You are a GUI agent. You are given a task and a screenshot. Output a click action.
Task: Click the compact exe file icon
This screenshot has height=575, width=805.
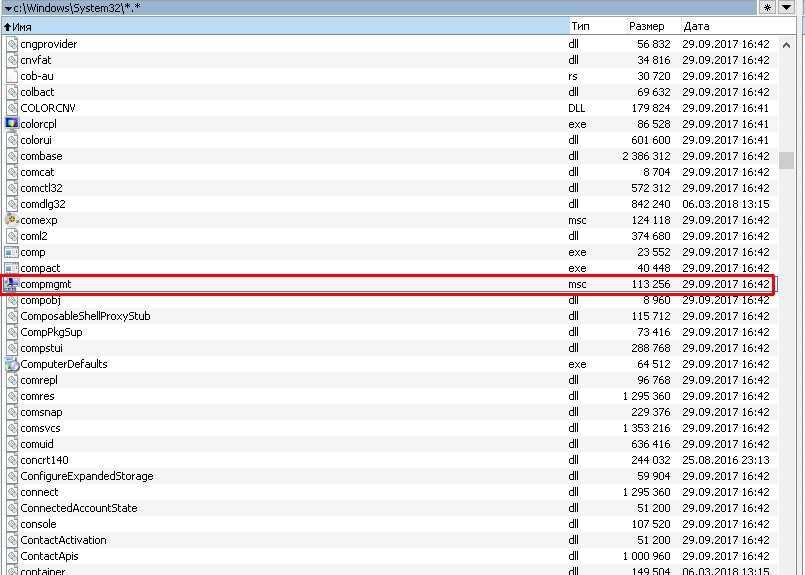tap(12, 268)
